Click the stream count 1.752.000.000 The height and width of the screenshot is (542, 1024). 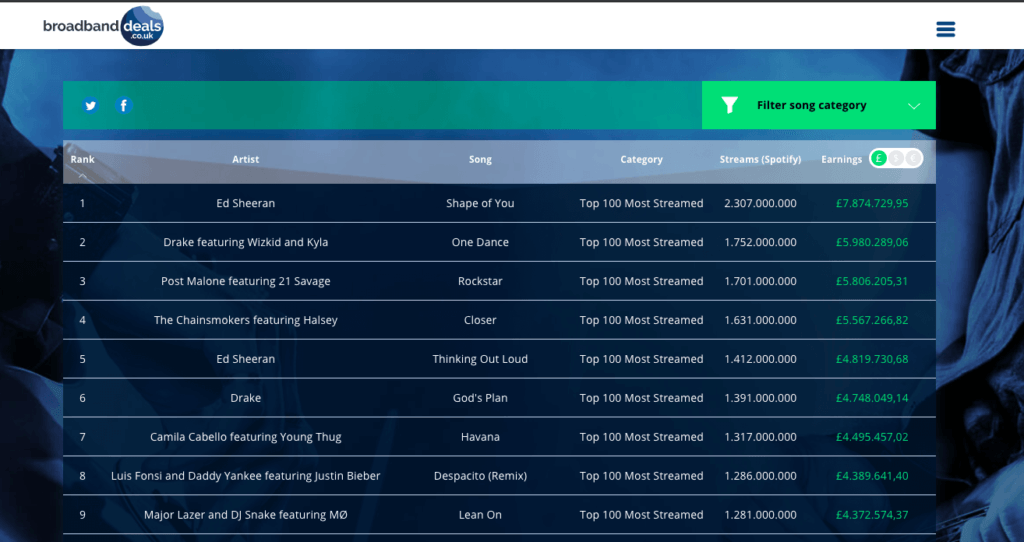(x=760, y=242)
